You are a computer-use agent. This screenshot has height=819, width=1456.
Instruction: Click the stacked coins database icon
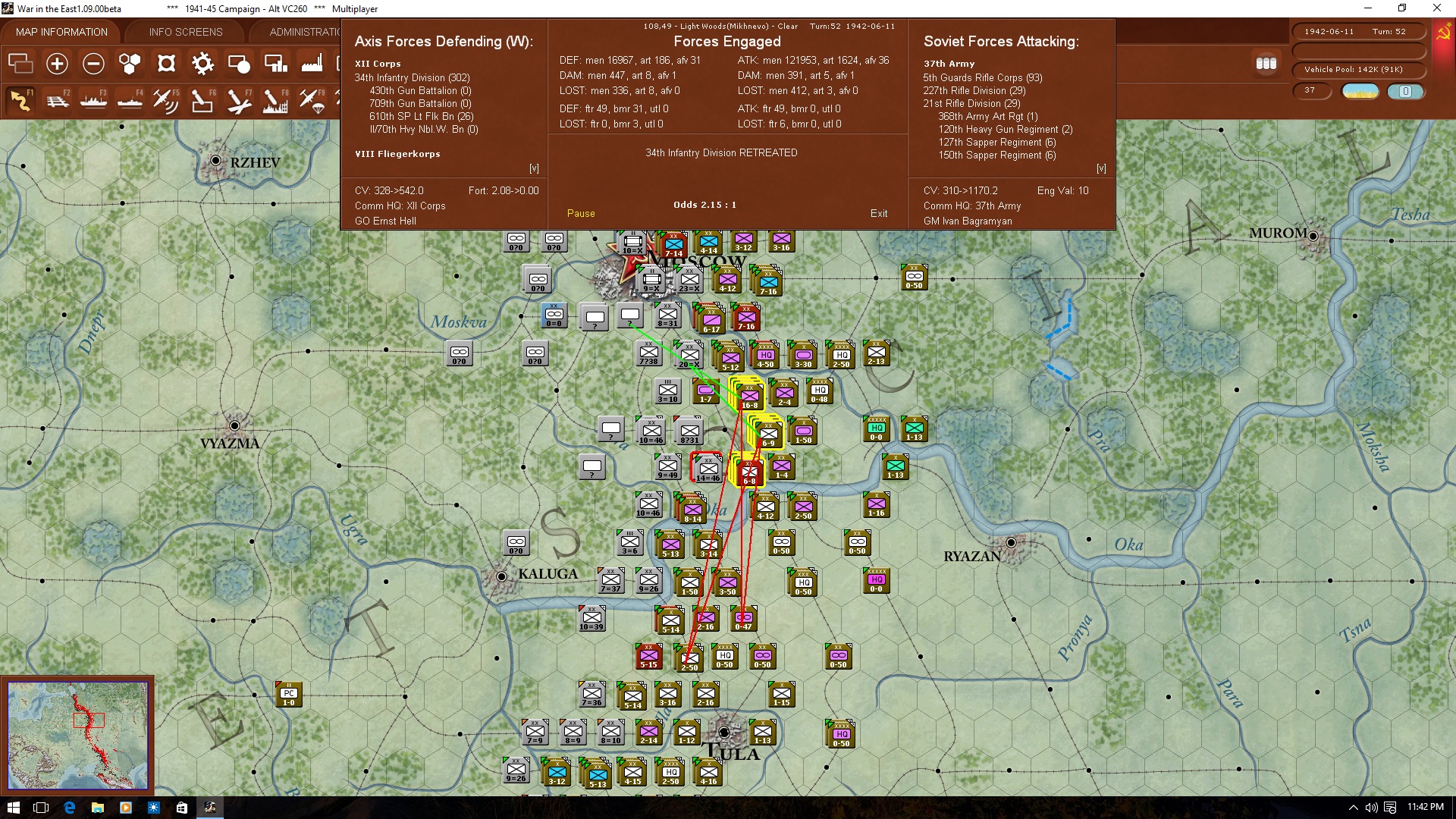point(1266,64)
